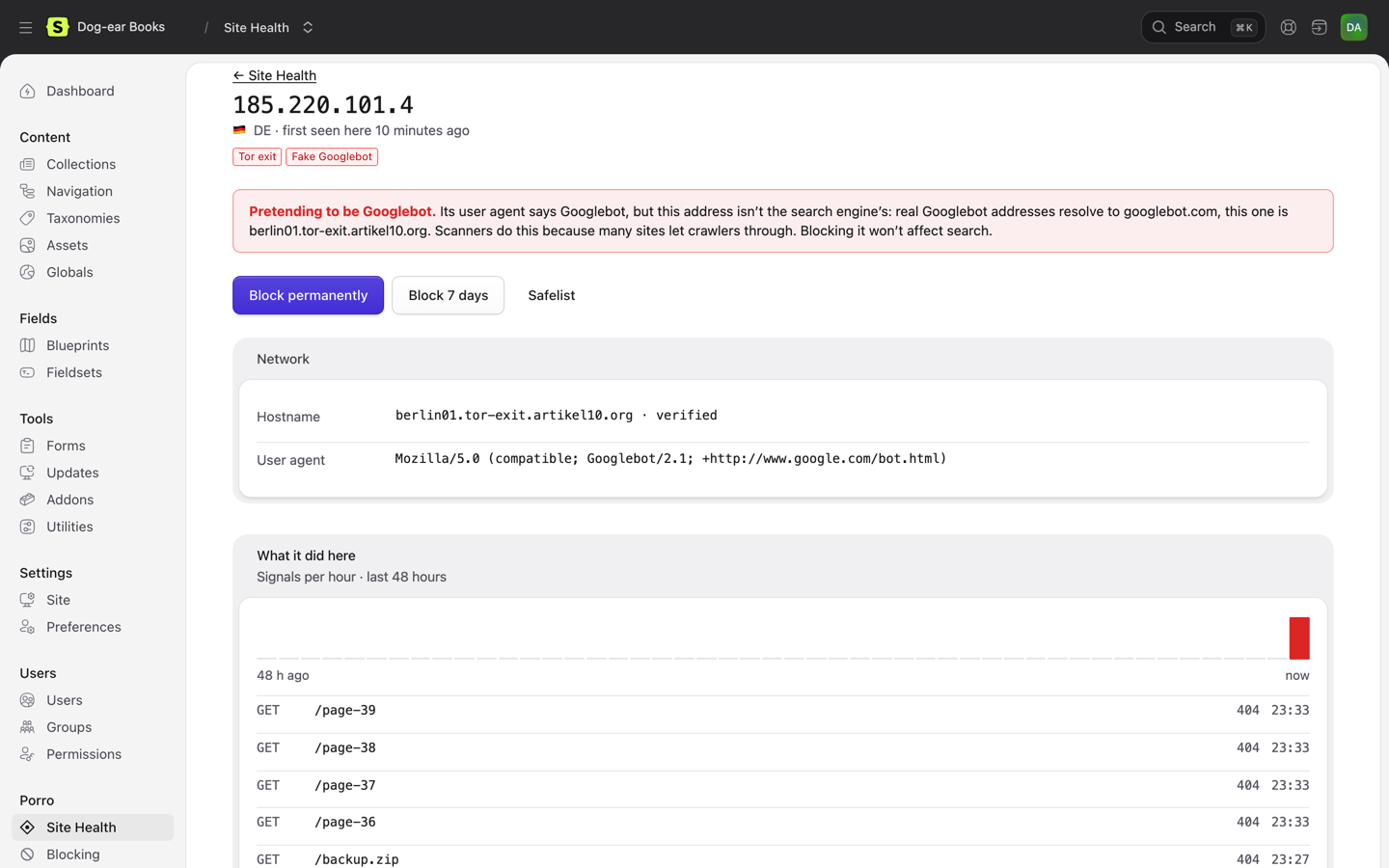The image size is (1389, 868).
Task: Click the Block permanently button
Action: [308, 295]
